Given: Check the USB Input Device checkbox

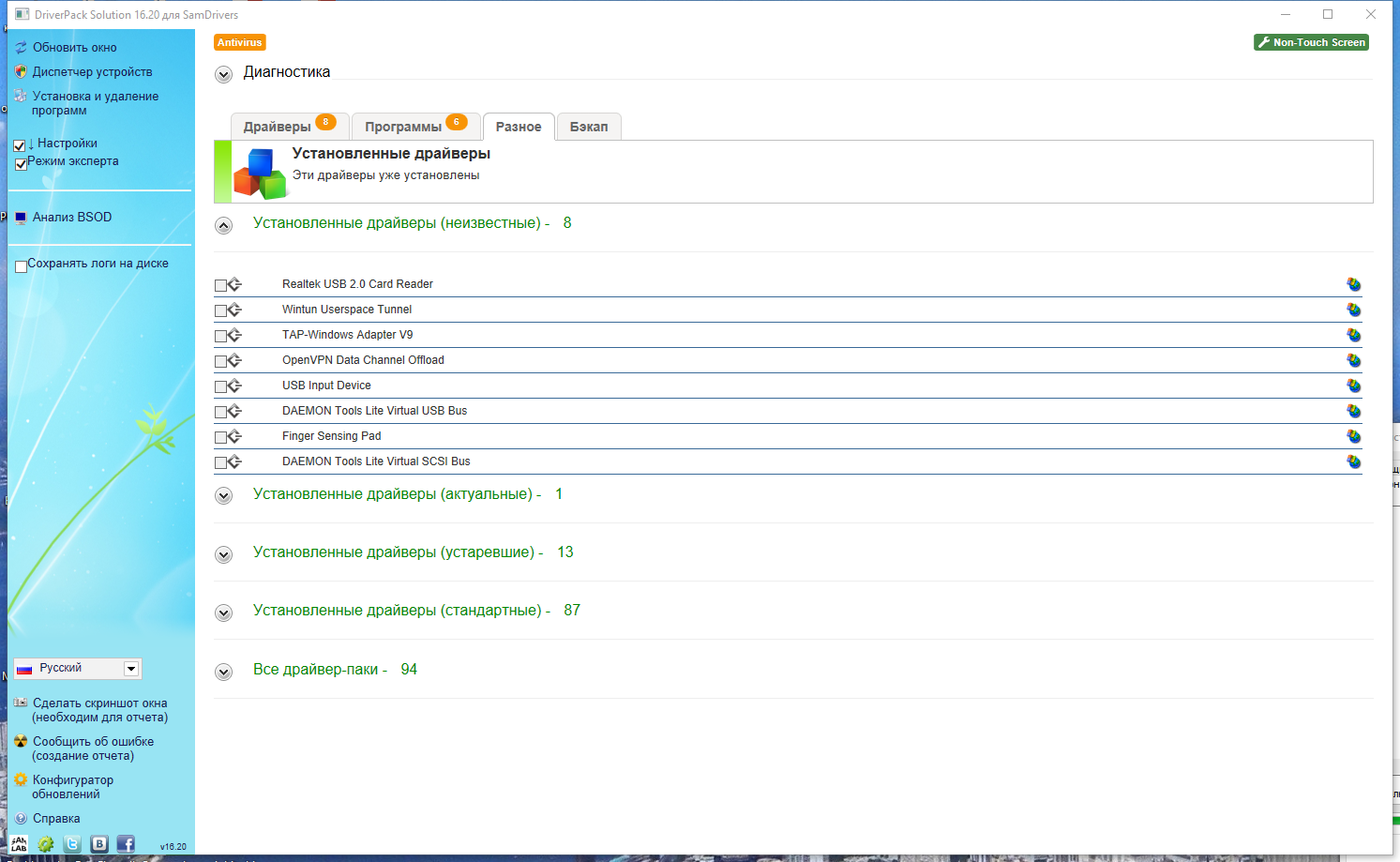Looking at the screenshot, I should [220, 386].
